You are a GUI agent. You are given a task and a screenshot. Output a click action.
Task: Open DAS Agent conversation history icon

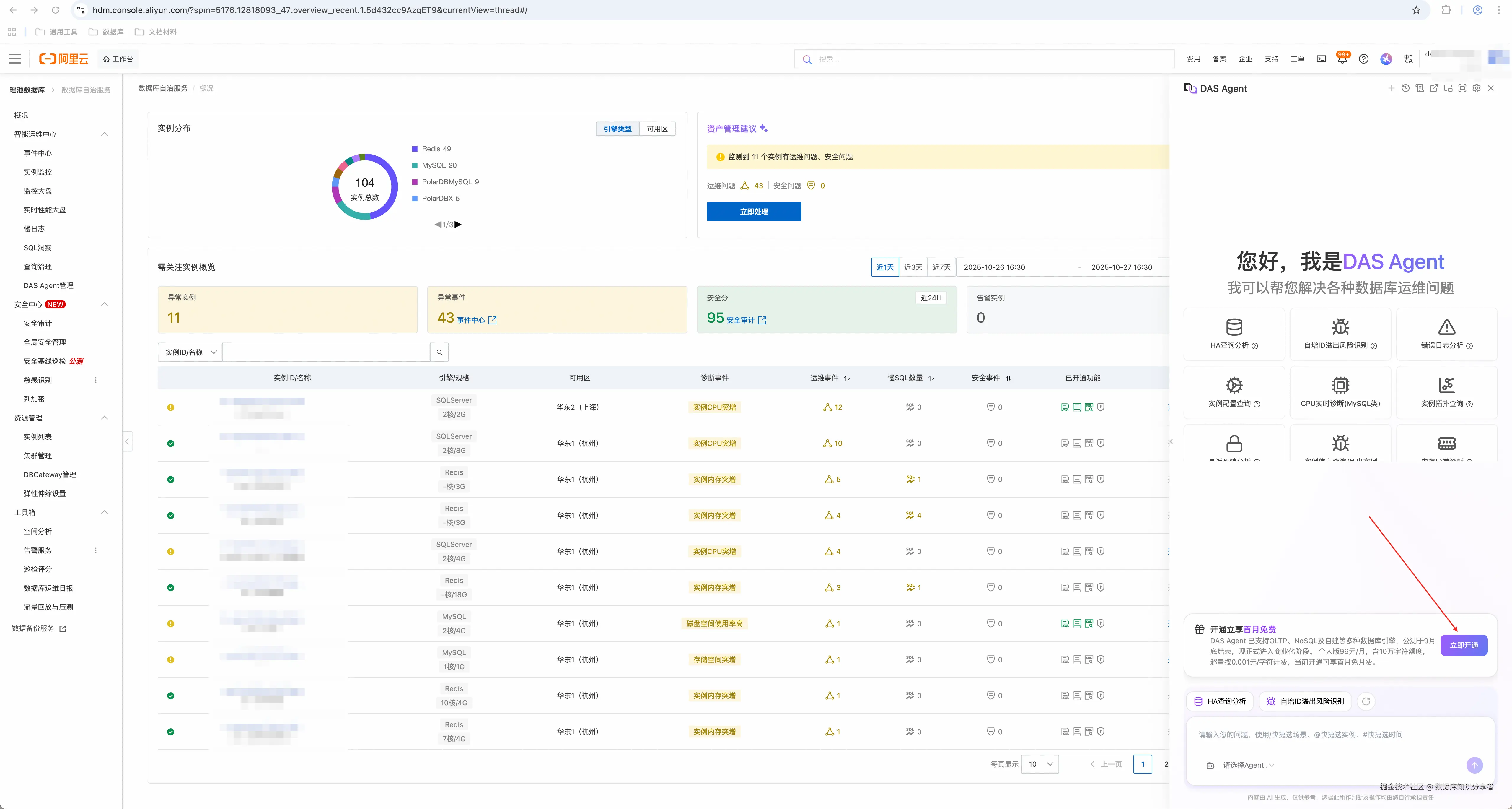(1405, 88)
